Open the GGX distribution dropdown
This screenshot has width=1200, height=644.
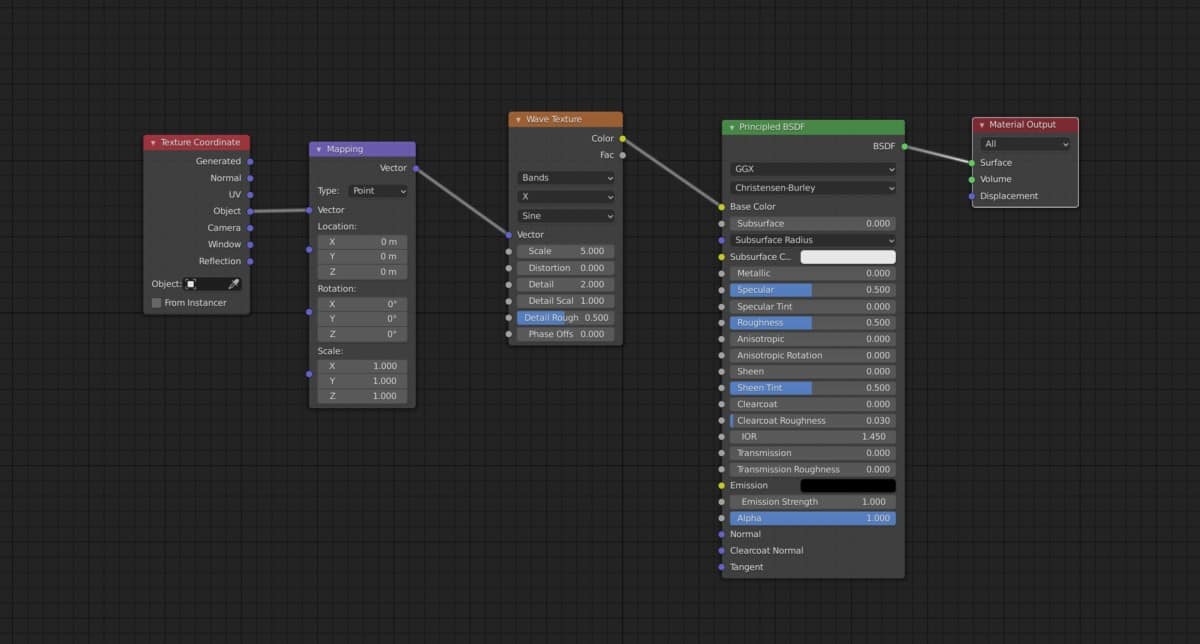pyautogui.click(x=812, y=168)
